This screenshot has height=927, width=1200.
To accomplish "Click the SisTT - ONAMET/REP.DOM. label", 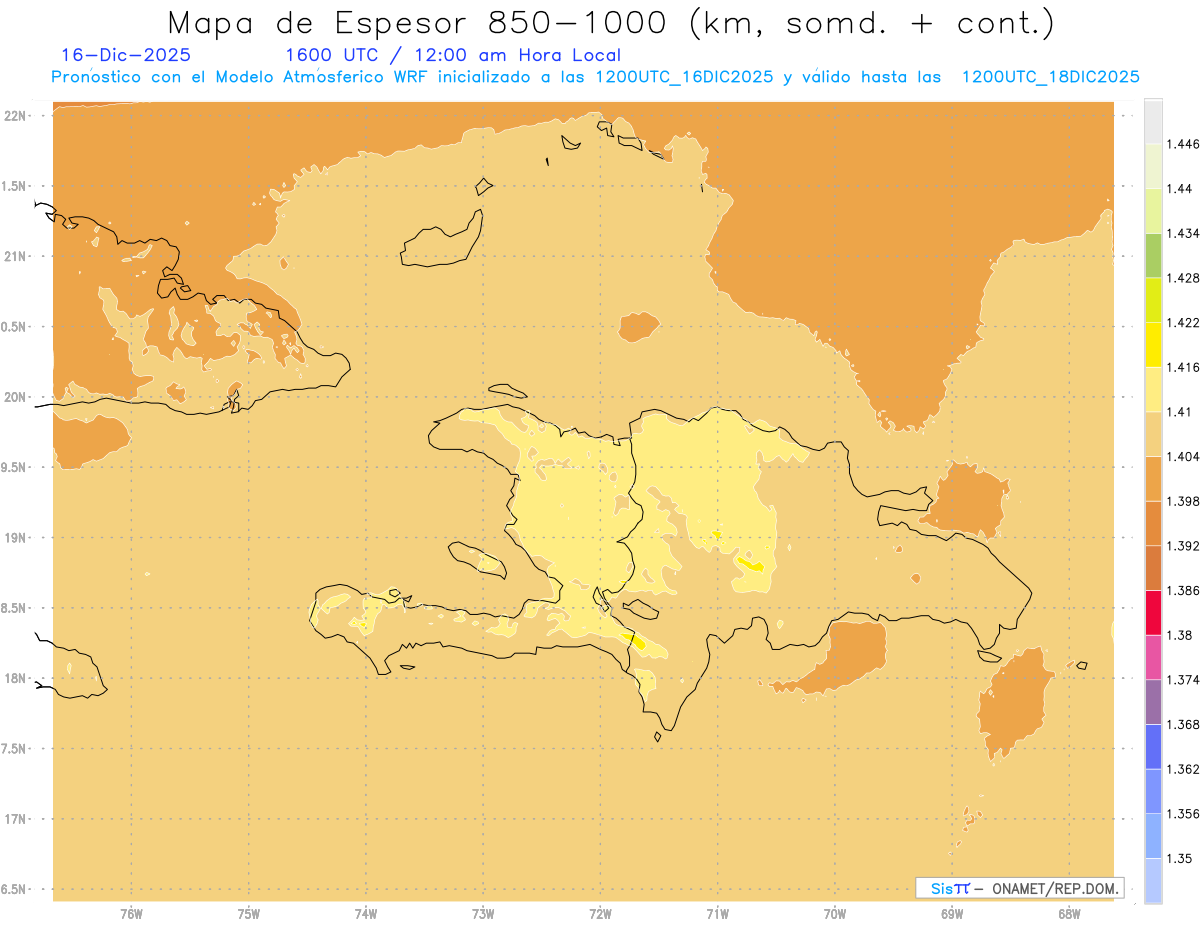I will 1020,888.
